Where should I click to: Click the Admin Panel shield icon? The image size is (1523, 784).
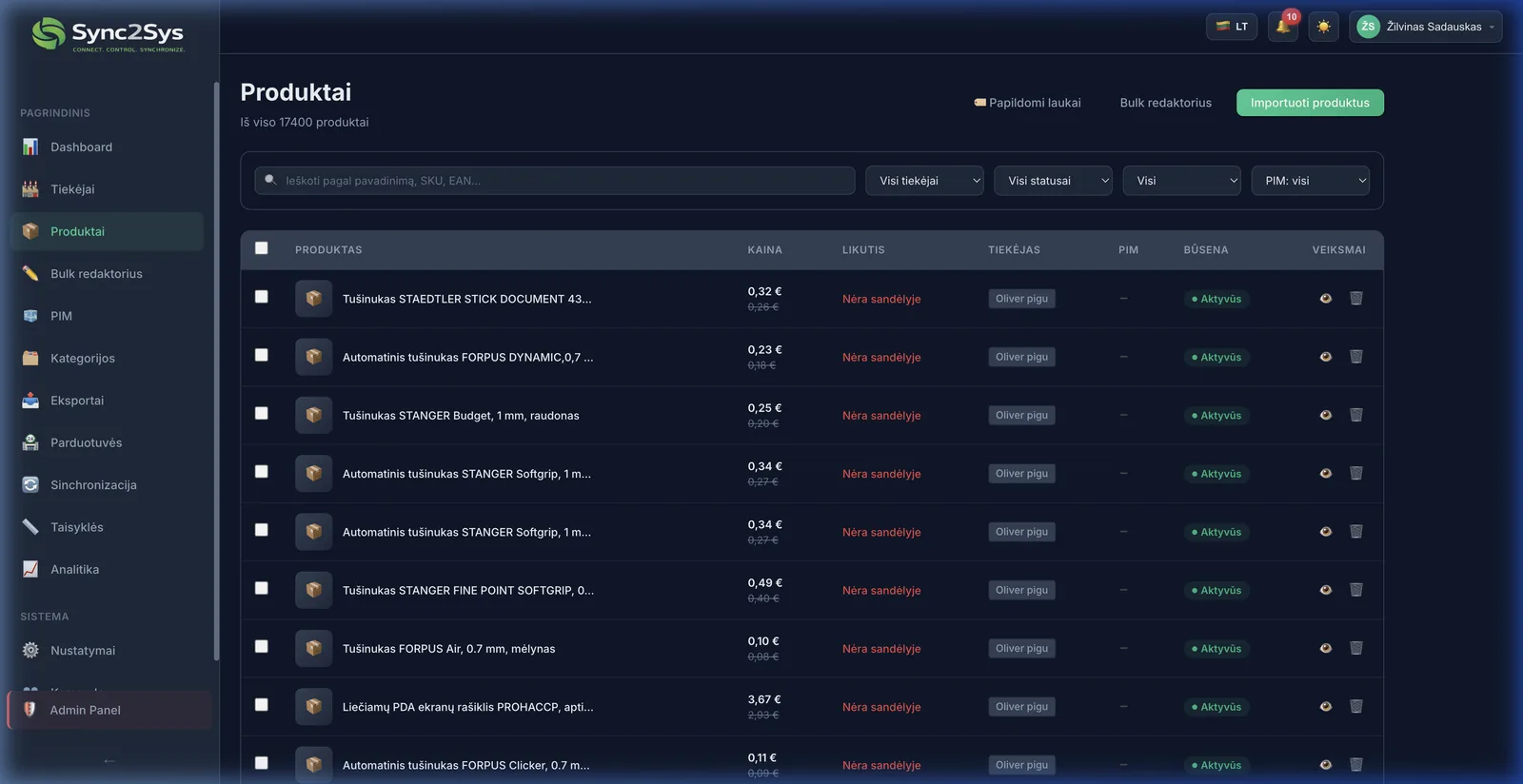[30, 710]
